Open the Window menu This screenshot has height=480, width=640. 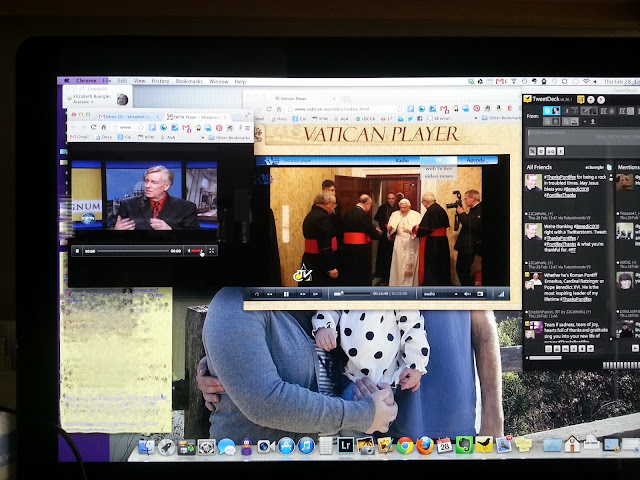point(219,82)
